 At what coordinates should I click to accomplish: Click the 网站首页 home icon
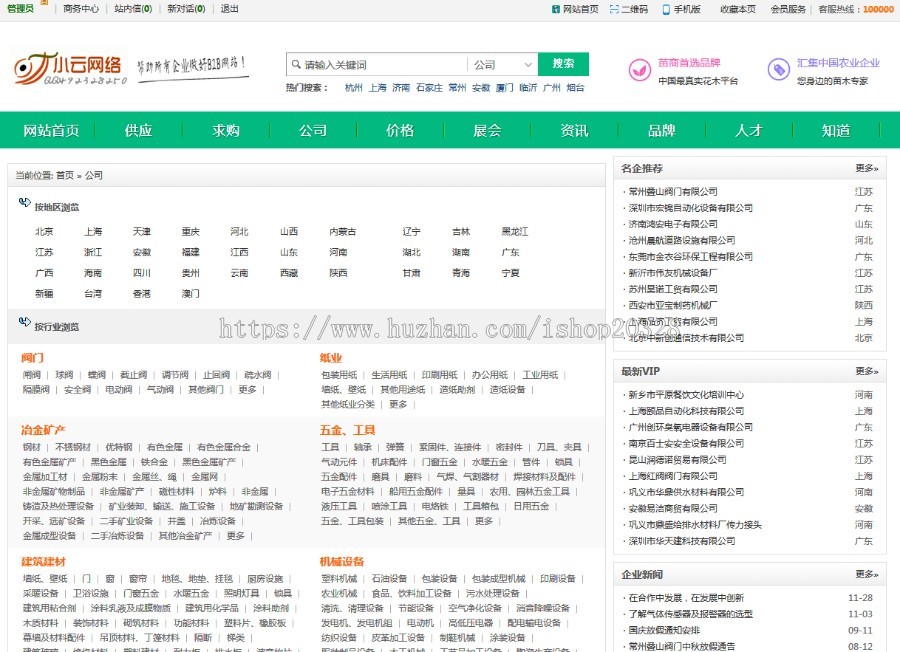coord(556,9)
